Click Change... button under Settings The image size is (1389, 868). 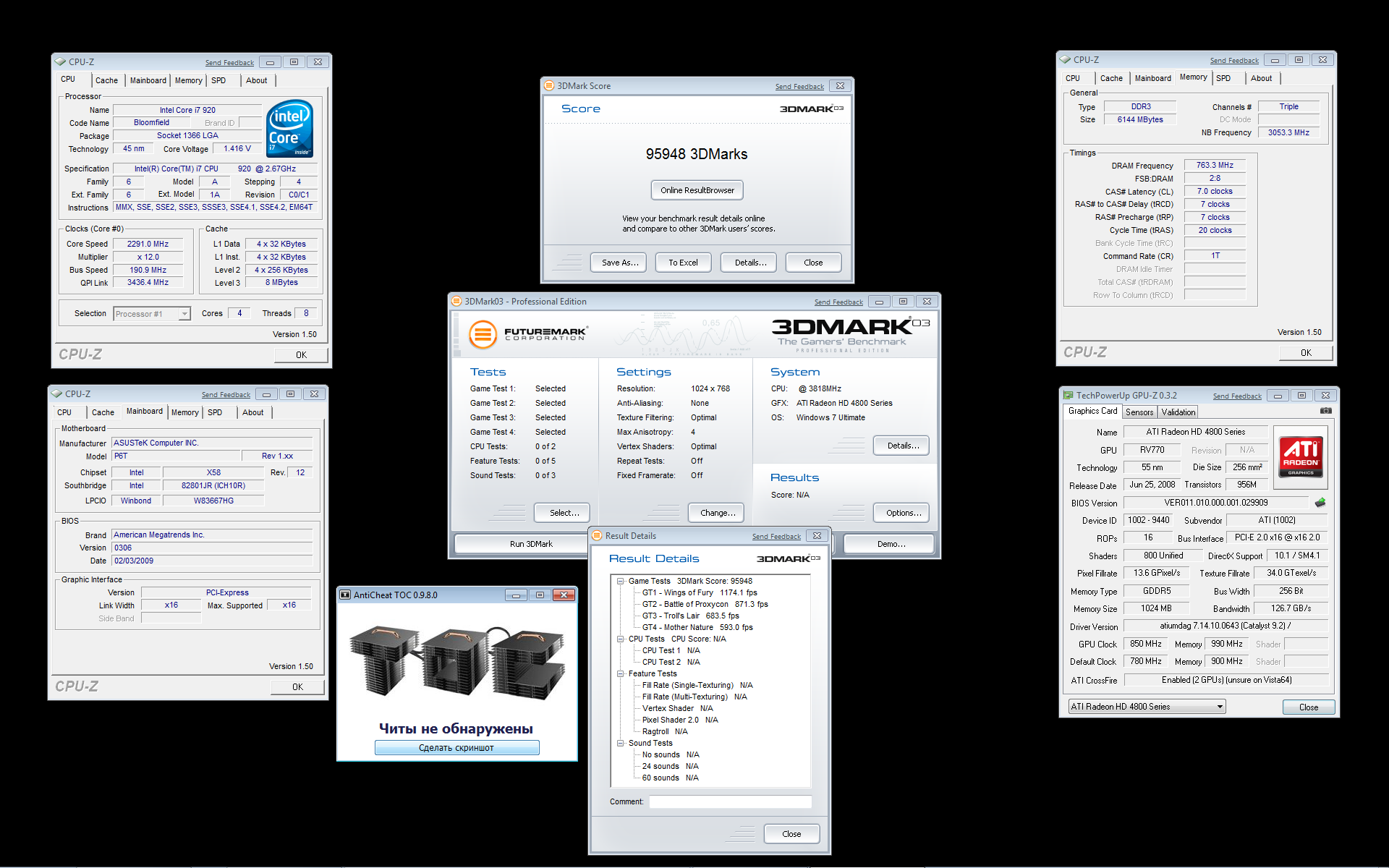coord(717,513)
